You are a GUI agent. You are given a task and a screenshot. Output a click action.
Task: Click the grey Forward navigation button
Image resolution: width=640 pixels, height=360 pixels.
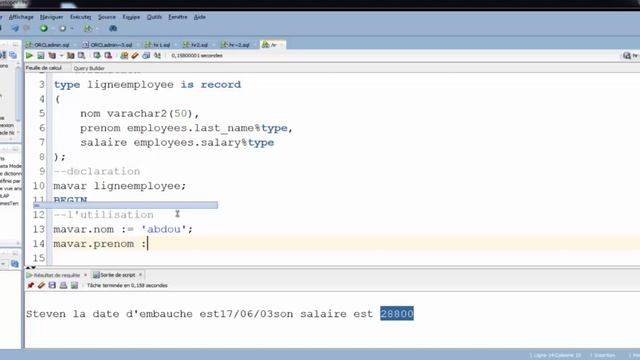[x=62, y=28]
